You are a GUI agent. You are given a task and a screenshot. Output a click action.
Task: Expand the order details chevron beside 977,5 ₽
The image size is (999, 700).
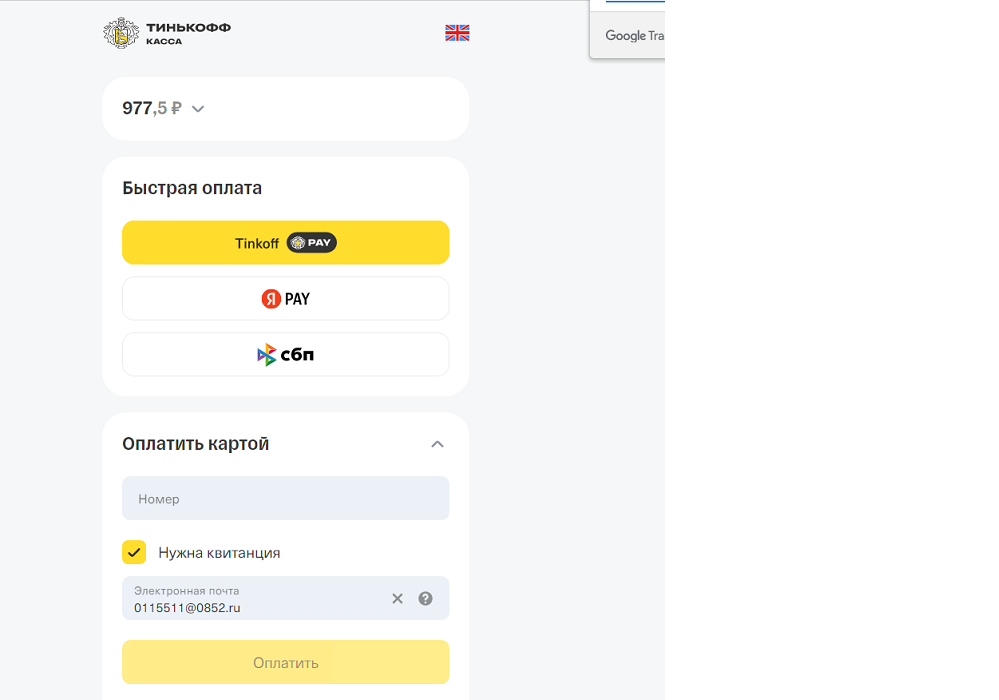click(x=198, y=109)
